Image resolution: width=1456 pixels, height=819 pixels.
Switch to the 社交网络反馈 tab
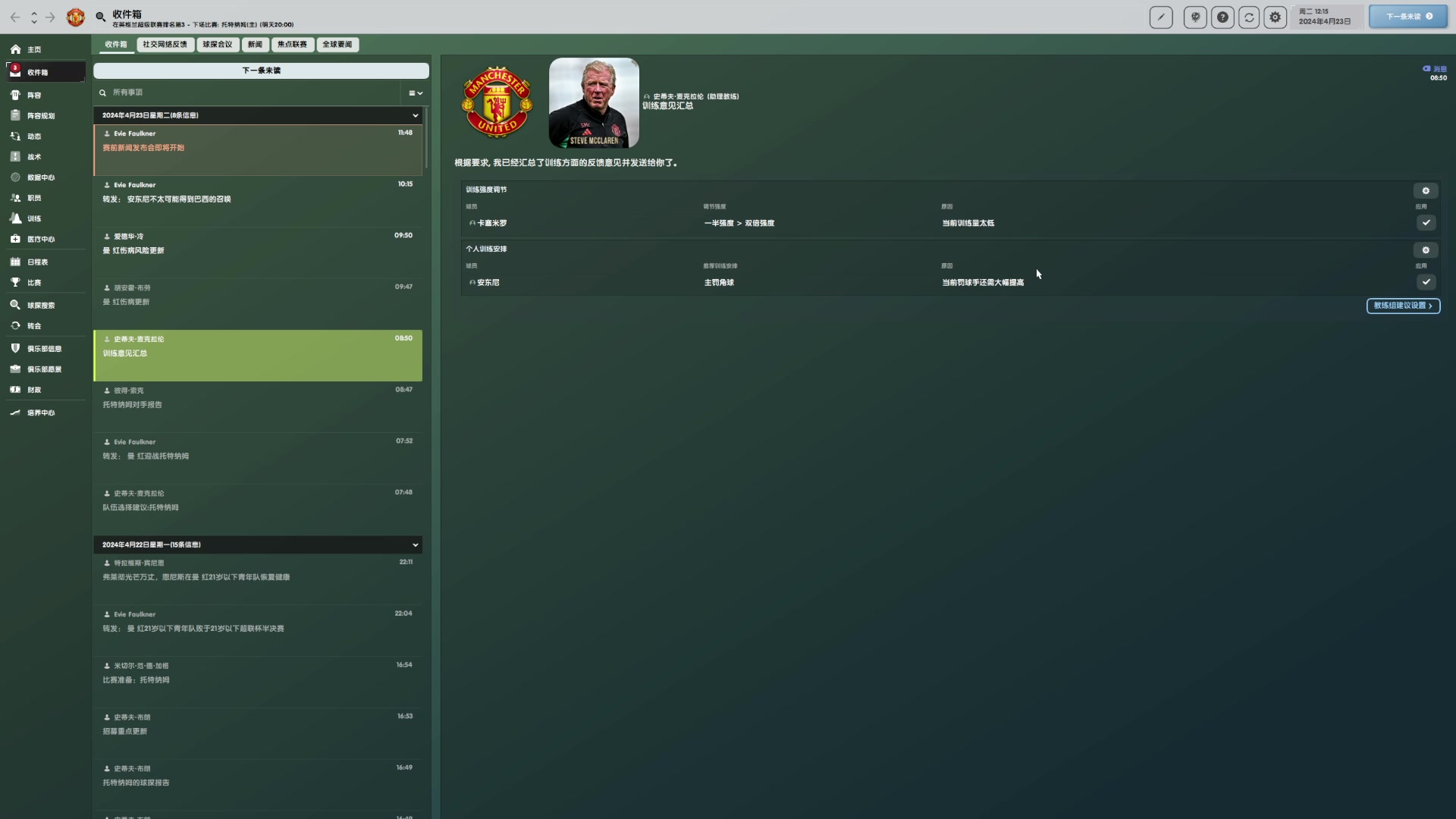tap(165, 44)
